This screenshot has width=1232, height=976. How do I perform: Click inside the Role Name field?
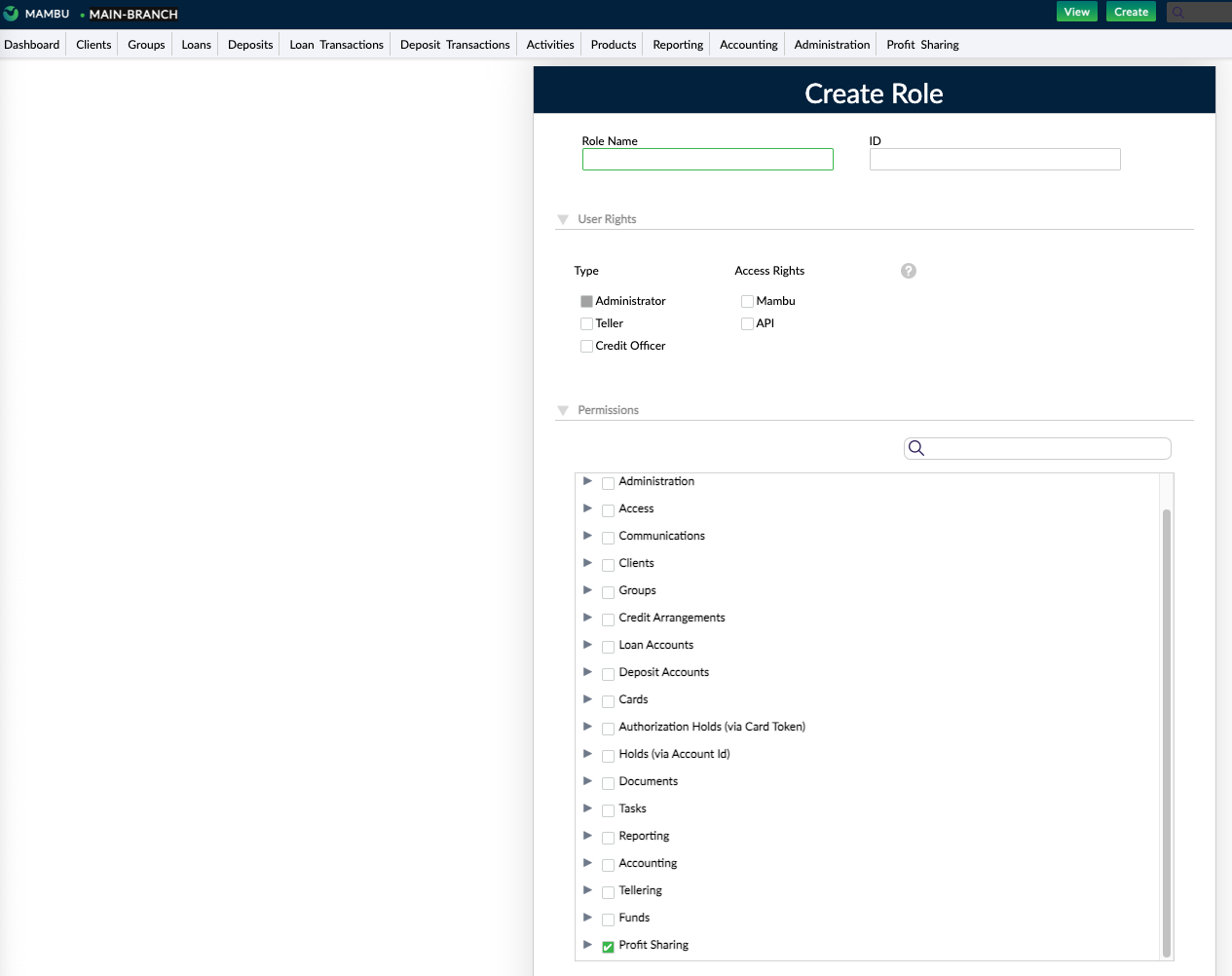point(707,159)
